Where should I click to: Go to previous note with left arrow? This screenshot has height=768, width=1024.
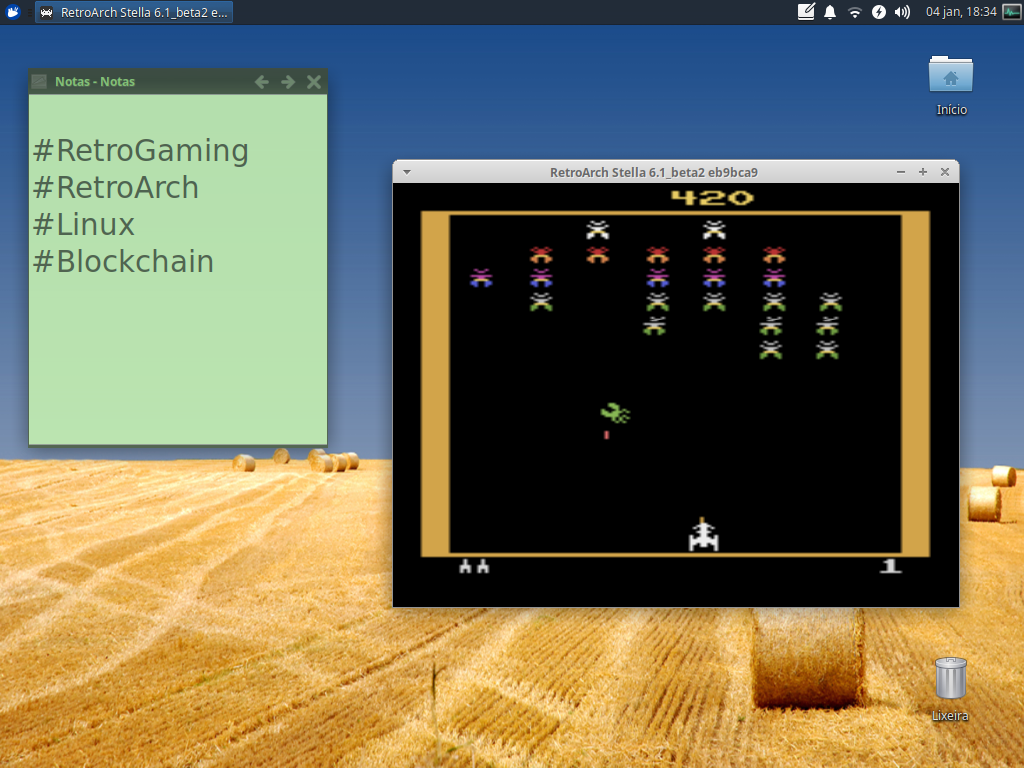coord(262,82)
